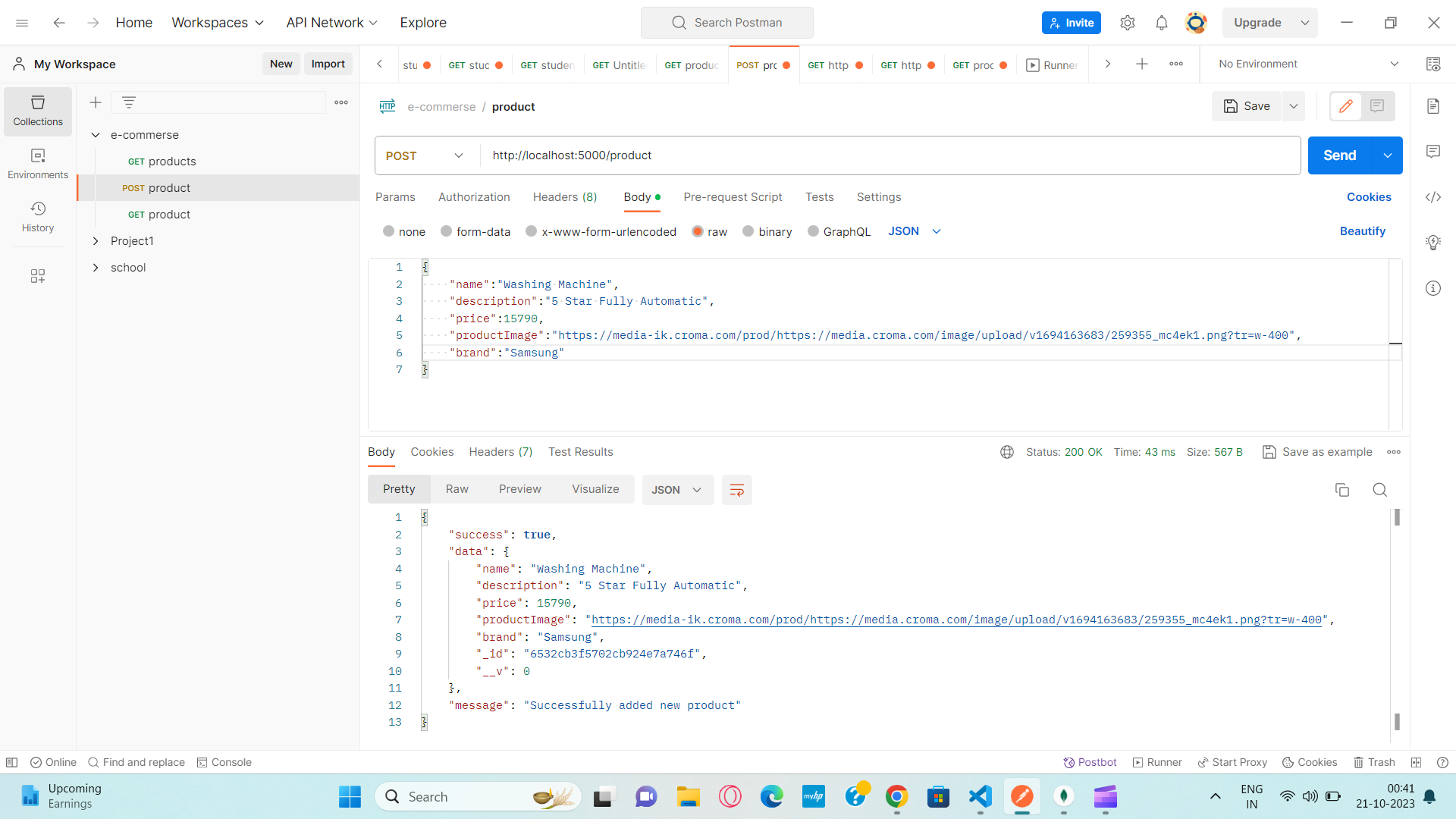1456x819 pixels.
Task: Open the Documentation panel on right sidebar
Action: click(1433, 106)
